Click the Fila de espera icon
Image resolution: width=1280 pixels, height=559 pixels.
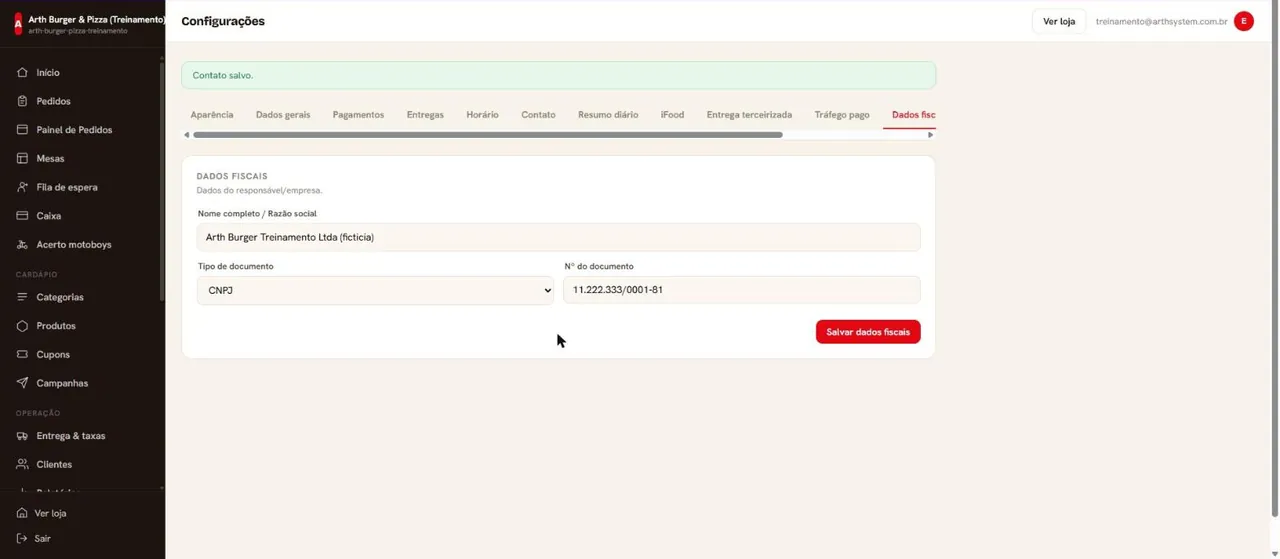coord(22,187)
